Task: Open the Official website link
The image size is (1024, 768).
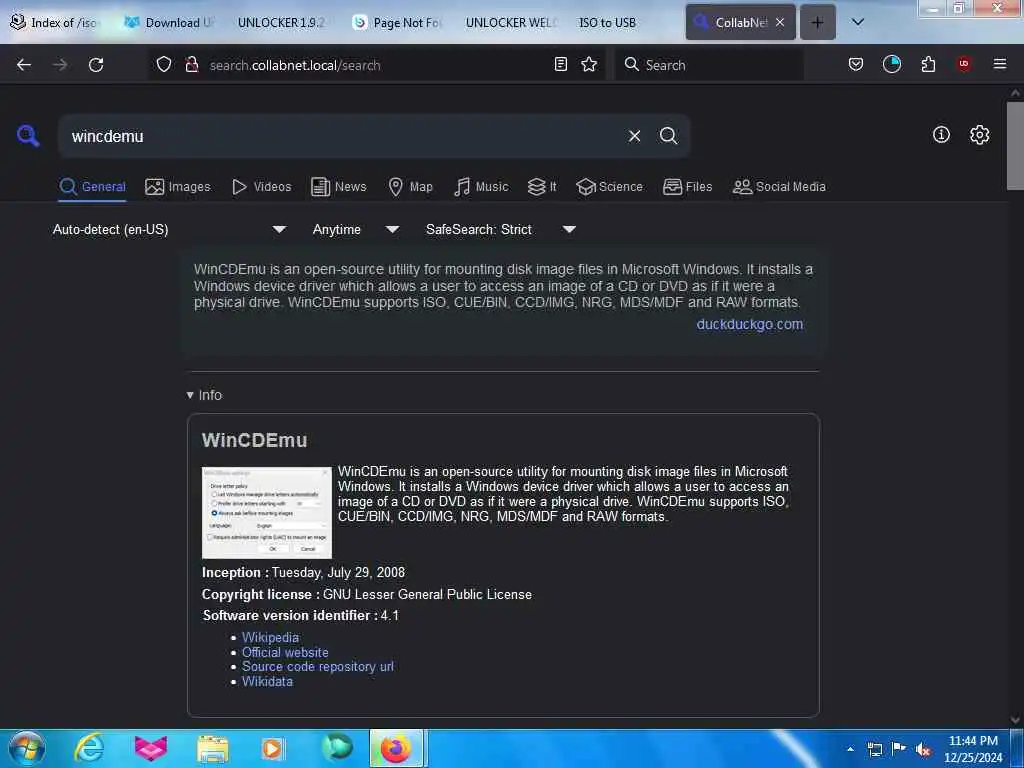Action: pos(285,652)
